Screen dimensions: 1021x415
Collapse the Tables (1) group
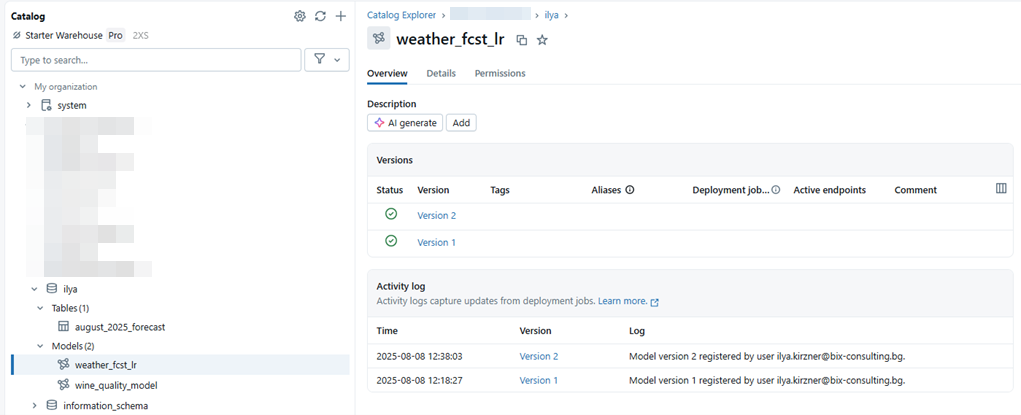(x=40, y=308)
